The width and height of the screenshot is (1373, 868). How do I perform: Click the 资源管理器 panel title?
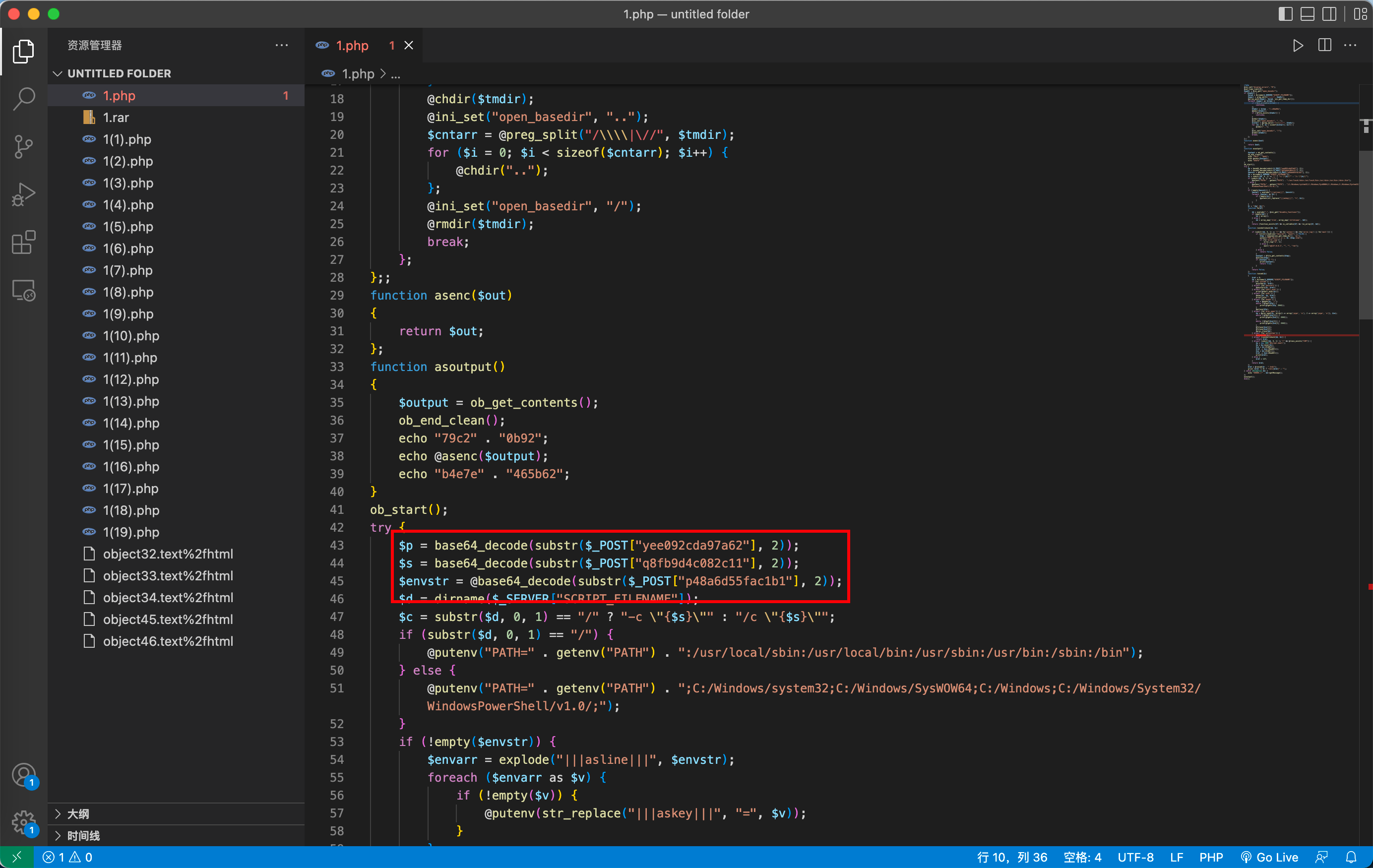95,45
